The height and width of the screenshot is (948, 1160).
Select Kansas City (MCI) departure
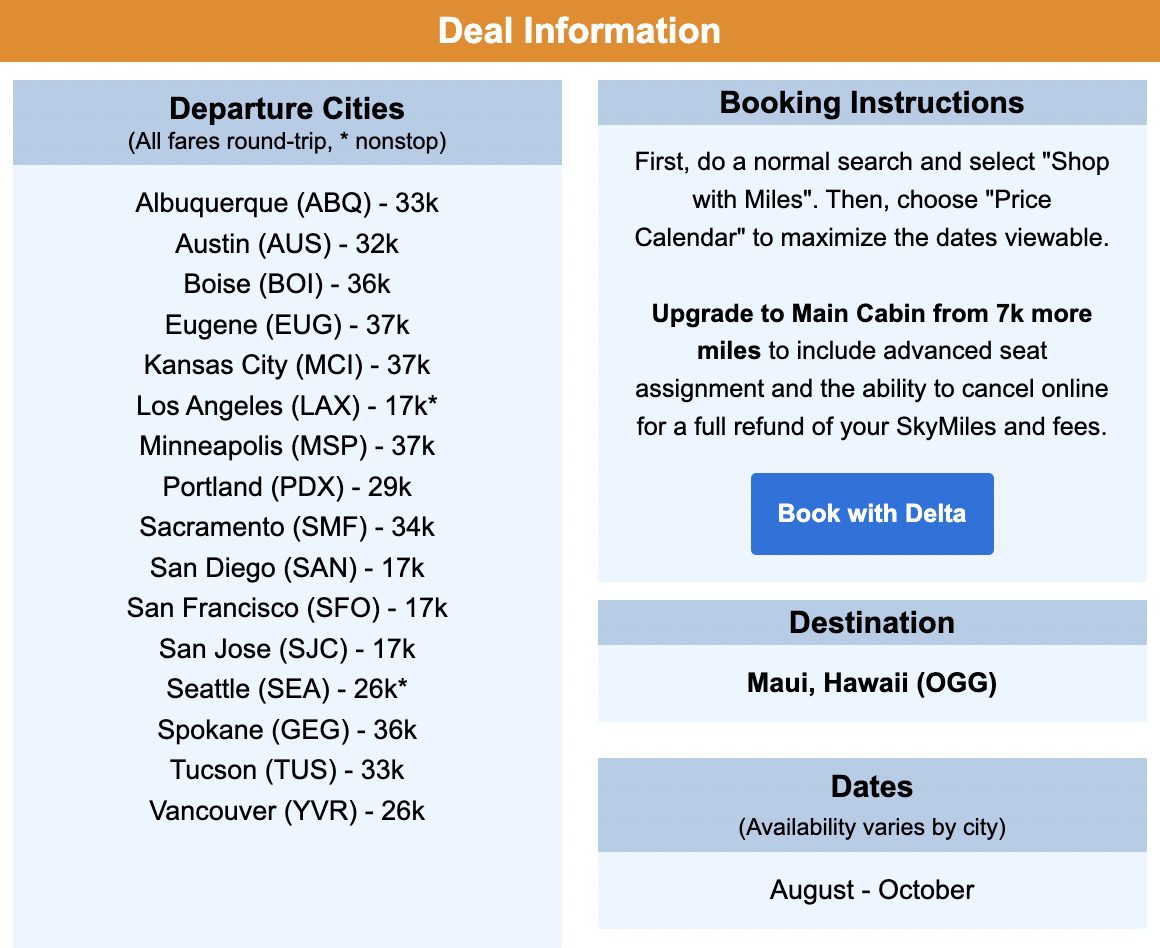click(287, 365)
